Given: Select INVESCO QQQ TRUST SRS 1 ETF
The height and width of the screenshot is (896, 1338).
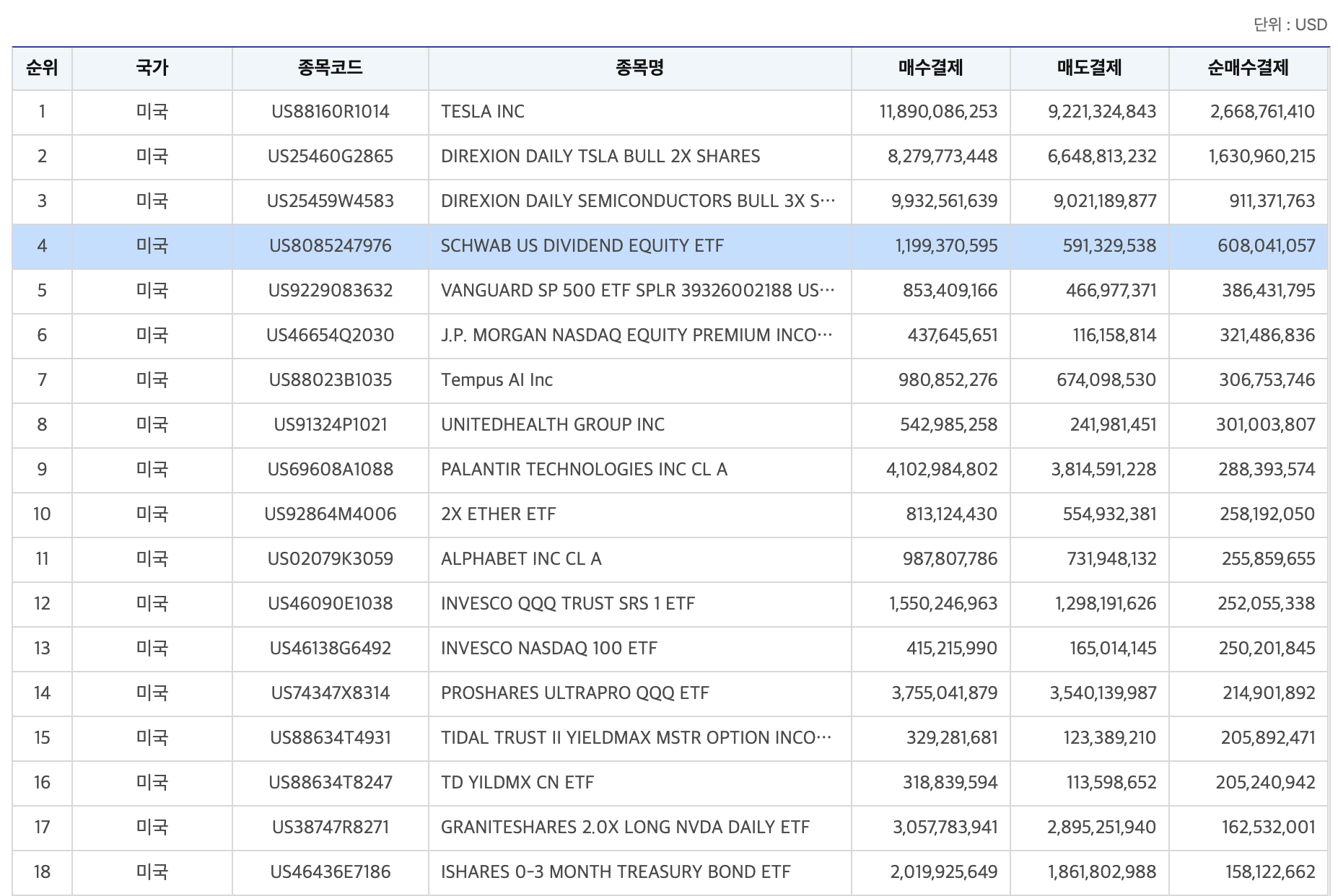Looking at the screenshot, I should (x=568, y=604).
